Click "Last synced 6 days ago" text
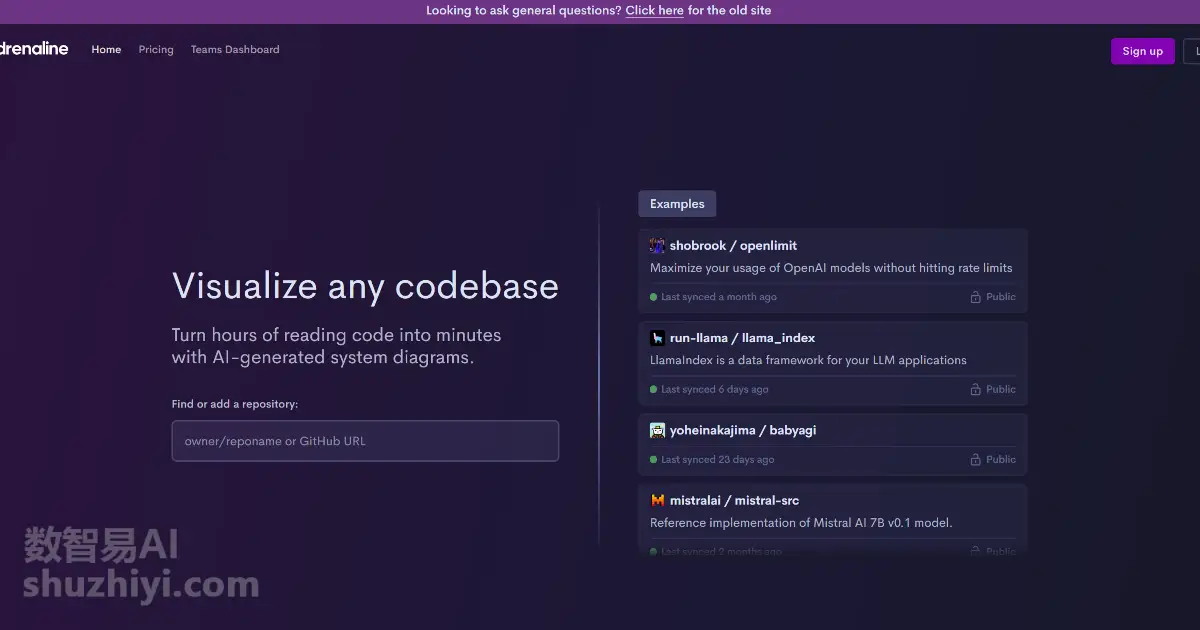Image resolution: width=1200 pixels, height=630 pixels. click(715, 389)
